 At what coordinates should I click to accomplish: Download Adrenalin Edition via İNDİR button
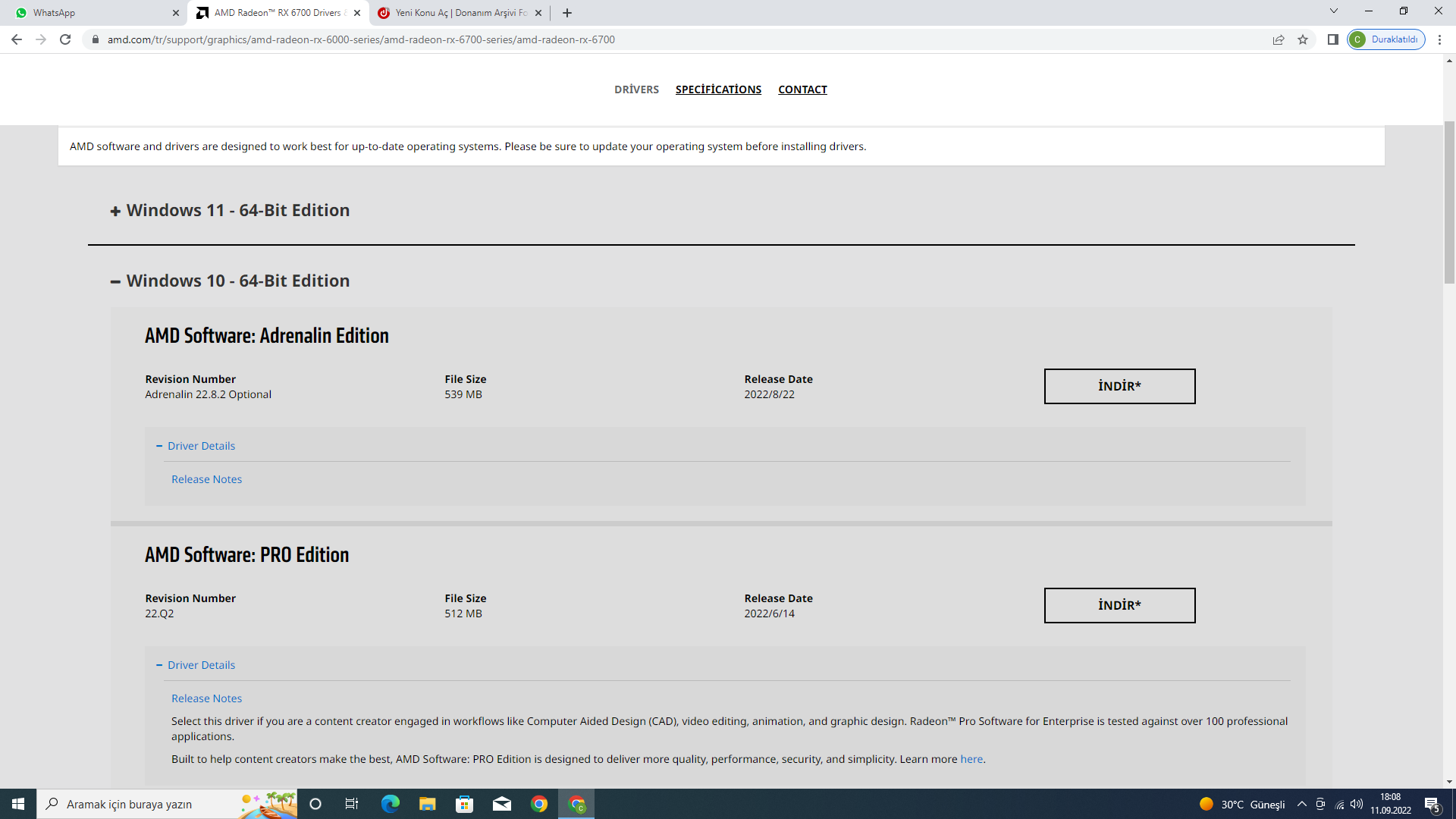pyautogui.click(x=1119, y=386)
